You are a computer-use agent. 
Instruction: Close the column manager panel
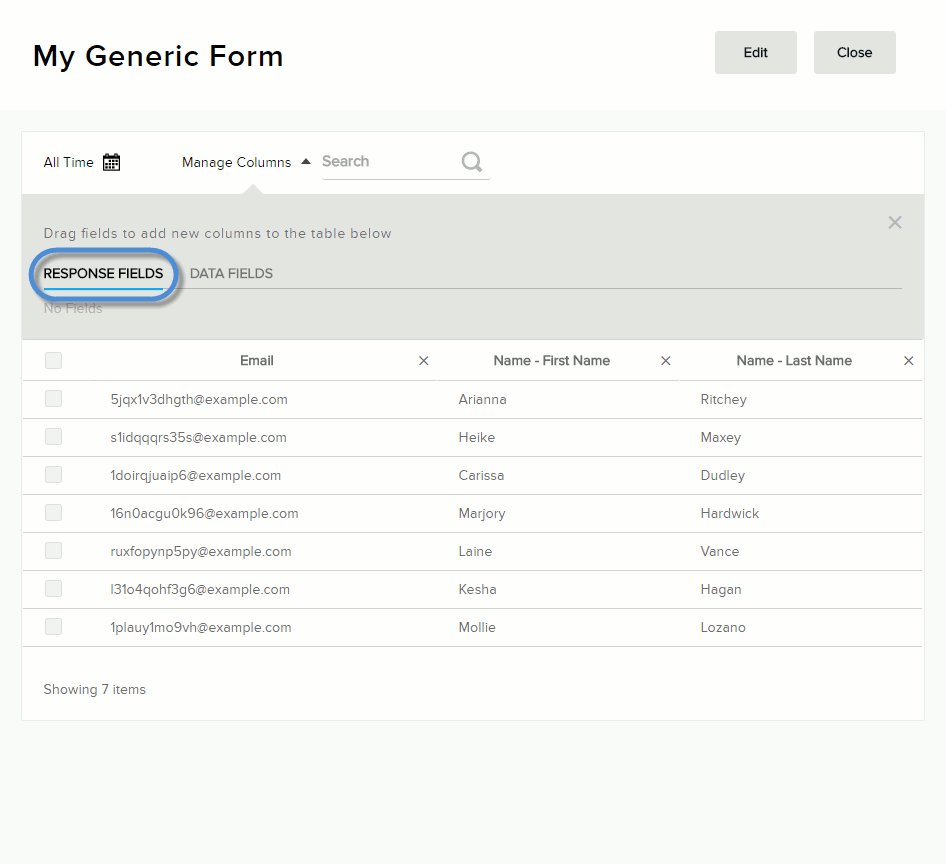point(895,222)
